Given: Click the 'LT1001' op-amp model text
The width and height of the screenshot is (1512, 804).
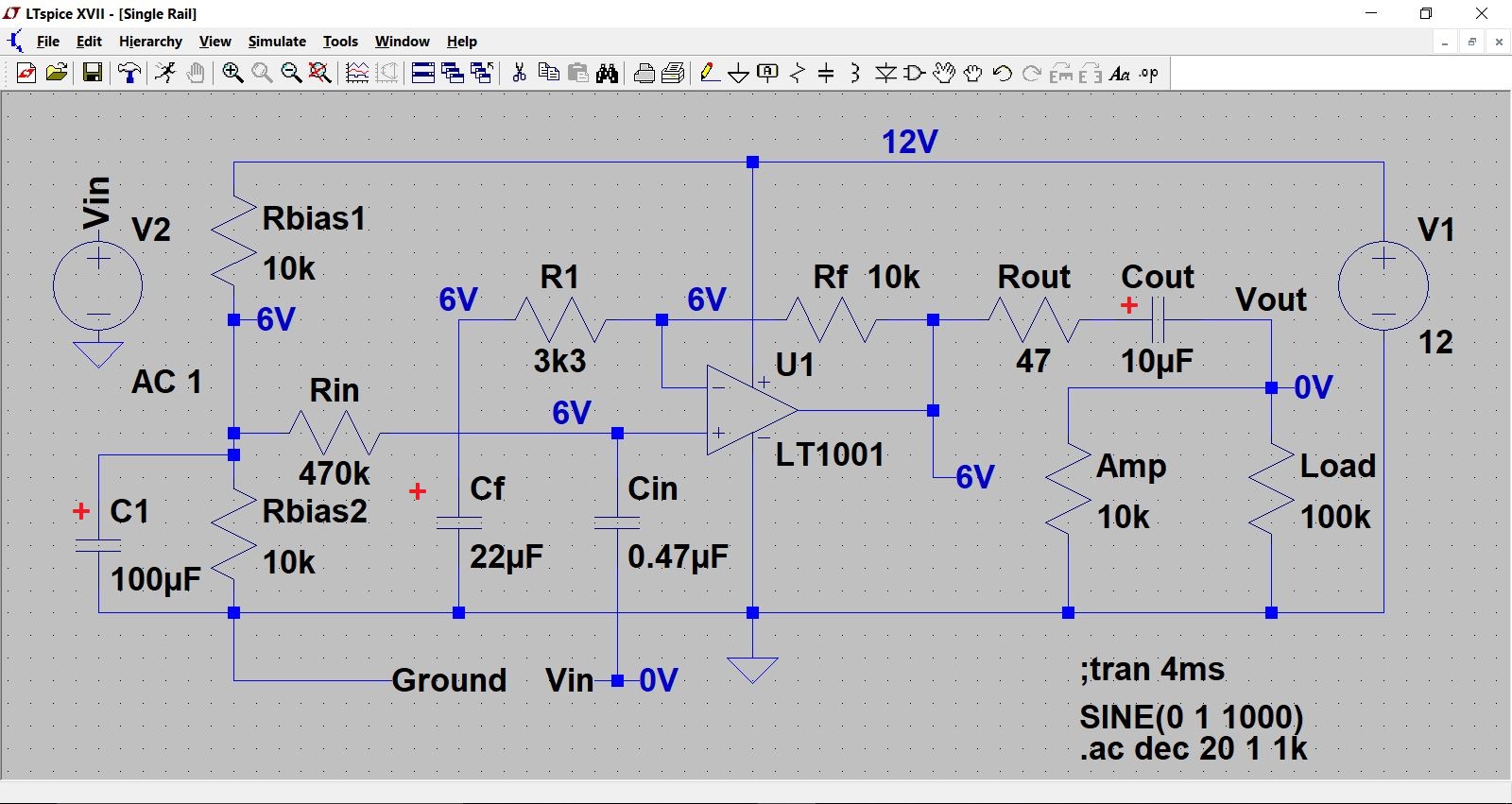Looking at the screenshot, I should pyautogui.click(x=830, y=454).
